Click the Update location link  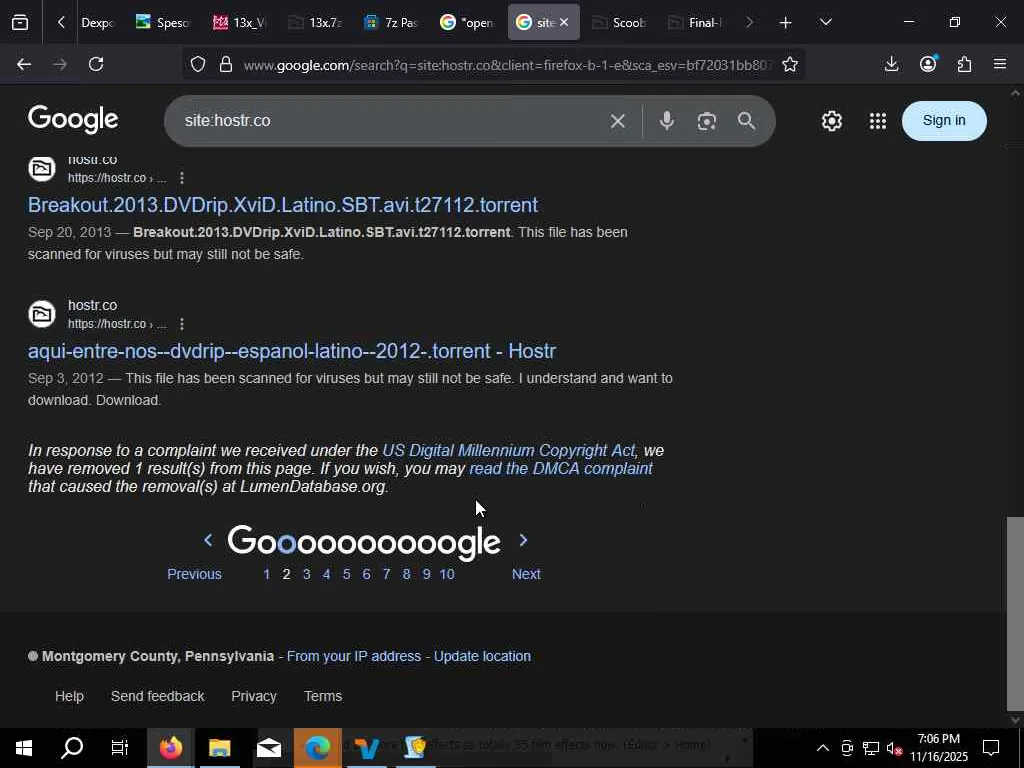click(482, 656)
